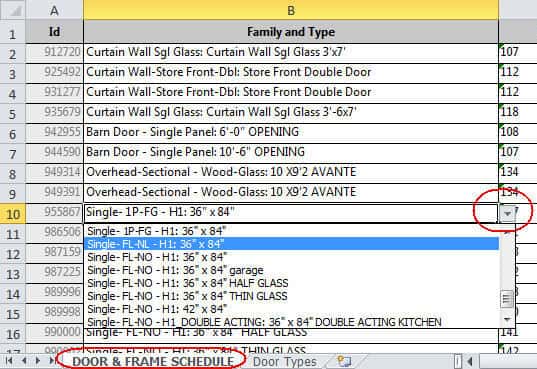This screenshot has width=537, height=369.
Task: Click Id cell 987159
Action: coord(54,252)
